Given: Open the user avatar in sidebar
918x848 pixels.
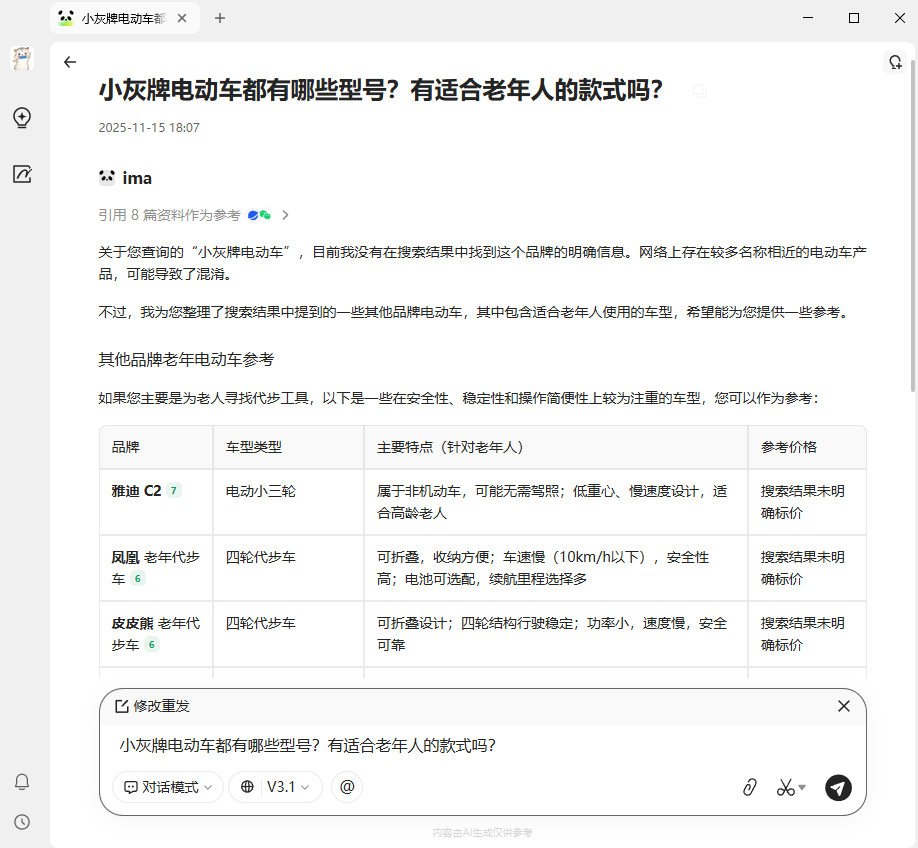Looking at the screenshot, I should 22,59.
